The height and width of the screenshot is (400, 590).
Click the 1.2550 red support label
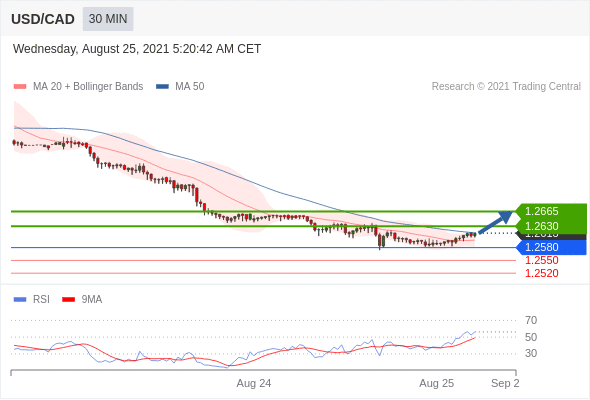(541, 260)
